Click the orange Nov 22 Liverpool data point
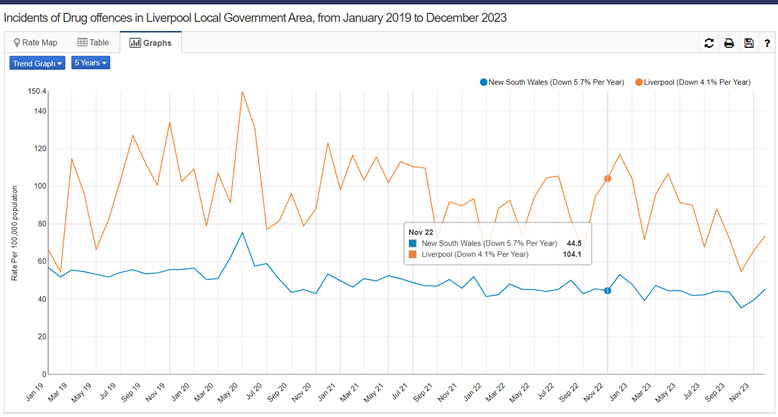 point(608,178)
